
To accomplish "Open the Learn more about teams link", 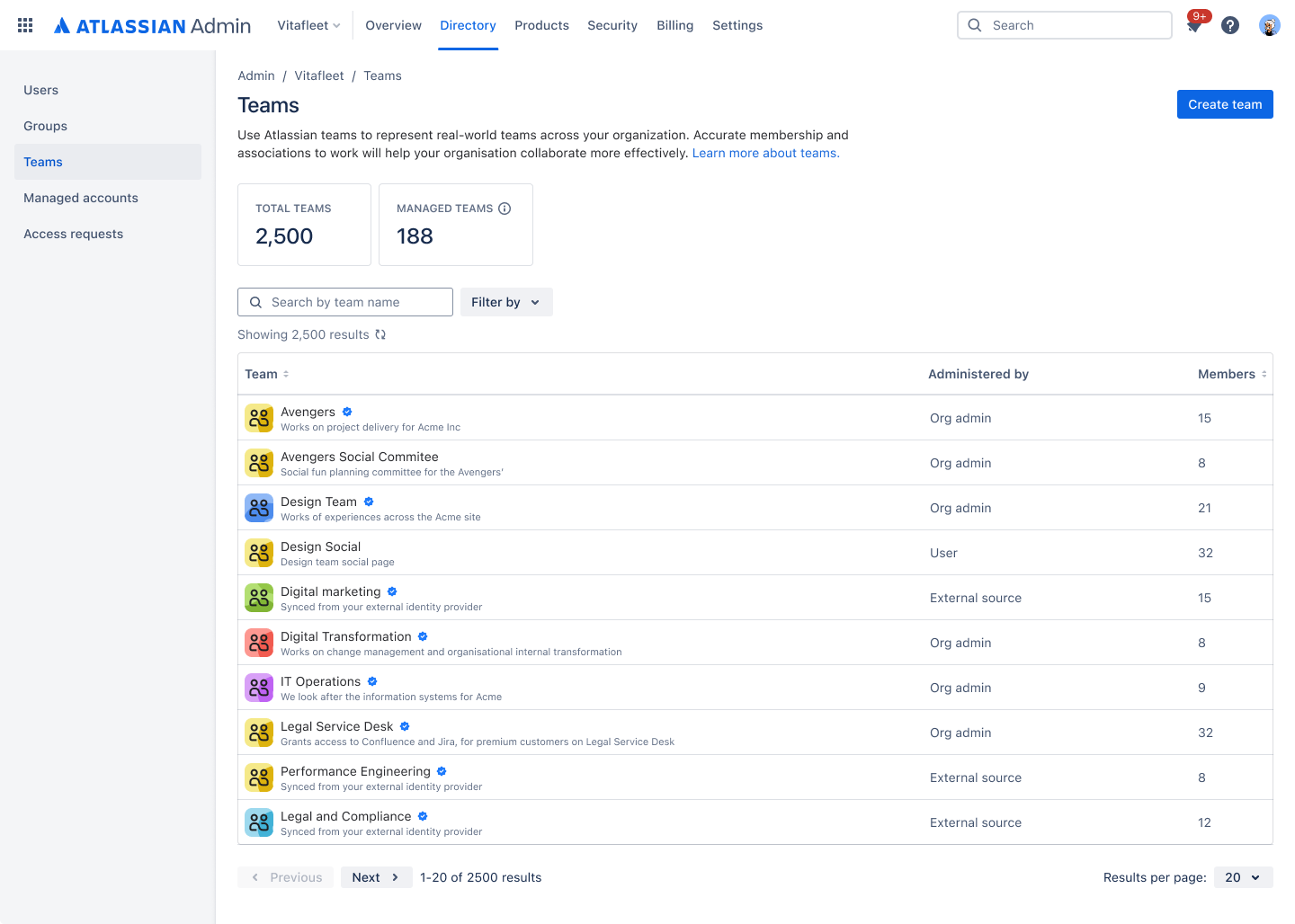I will coord(765,153).
